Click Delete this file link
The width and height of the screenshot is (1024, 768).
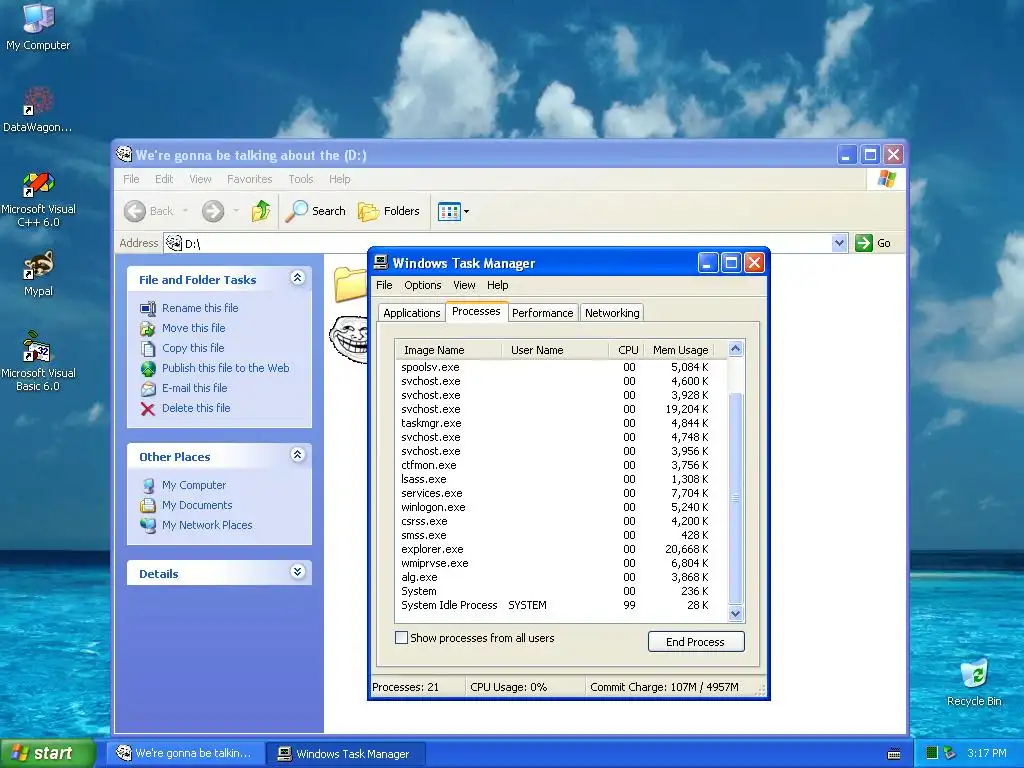196,408
